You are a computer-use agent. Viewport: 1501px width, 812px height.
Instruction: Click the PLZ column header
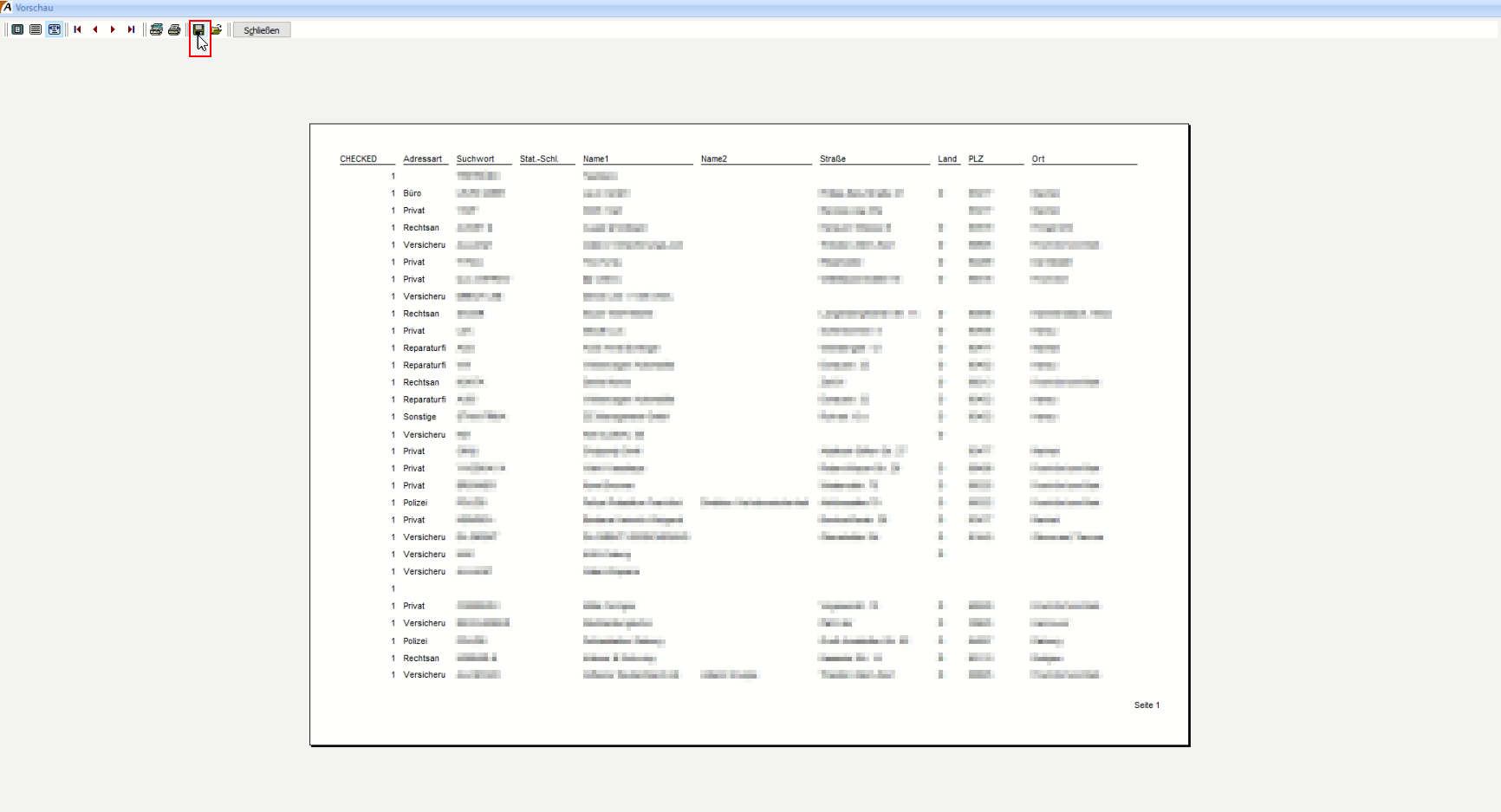[x=976, y=159]
